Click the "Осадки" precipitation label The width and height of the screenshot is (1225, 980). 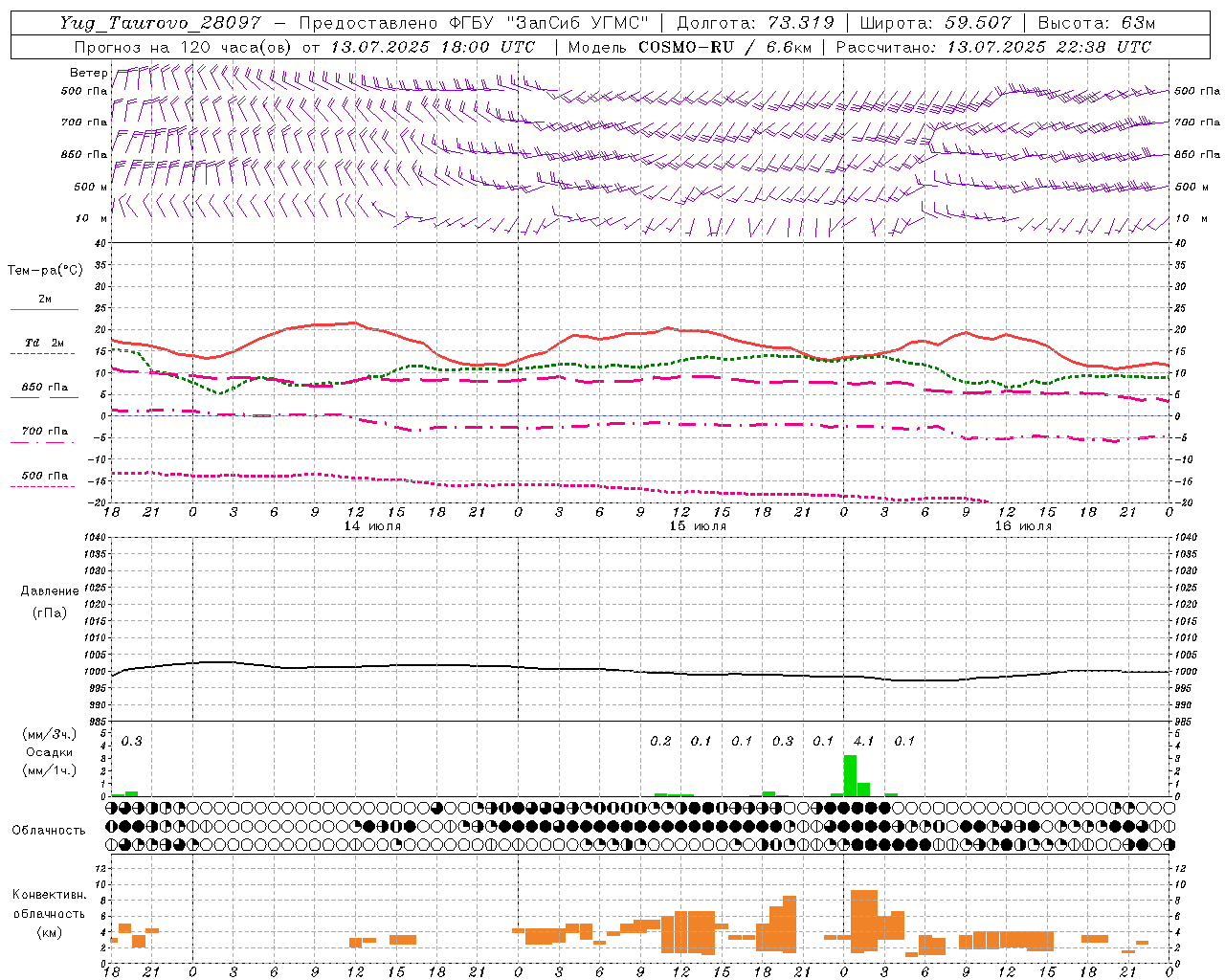coord(50,752)
